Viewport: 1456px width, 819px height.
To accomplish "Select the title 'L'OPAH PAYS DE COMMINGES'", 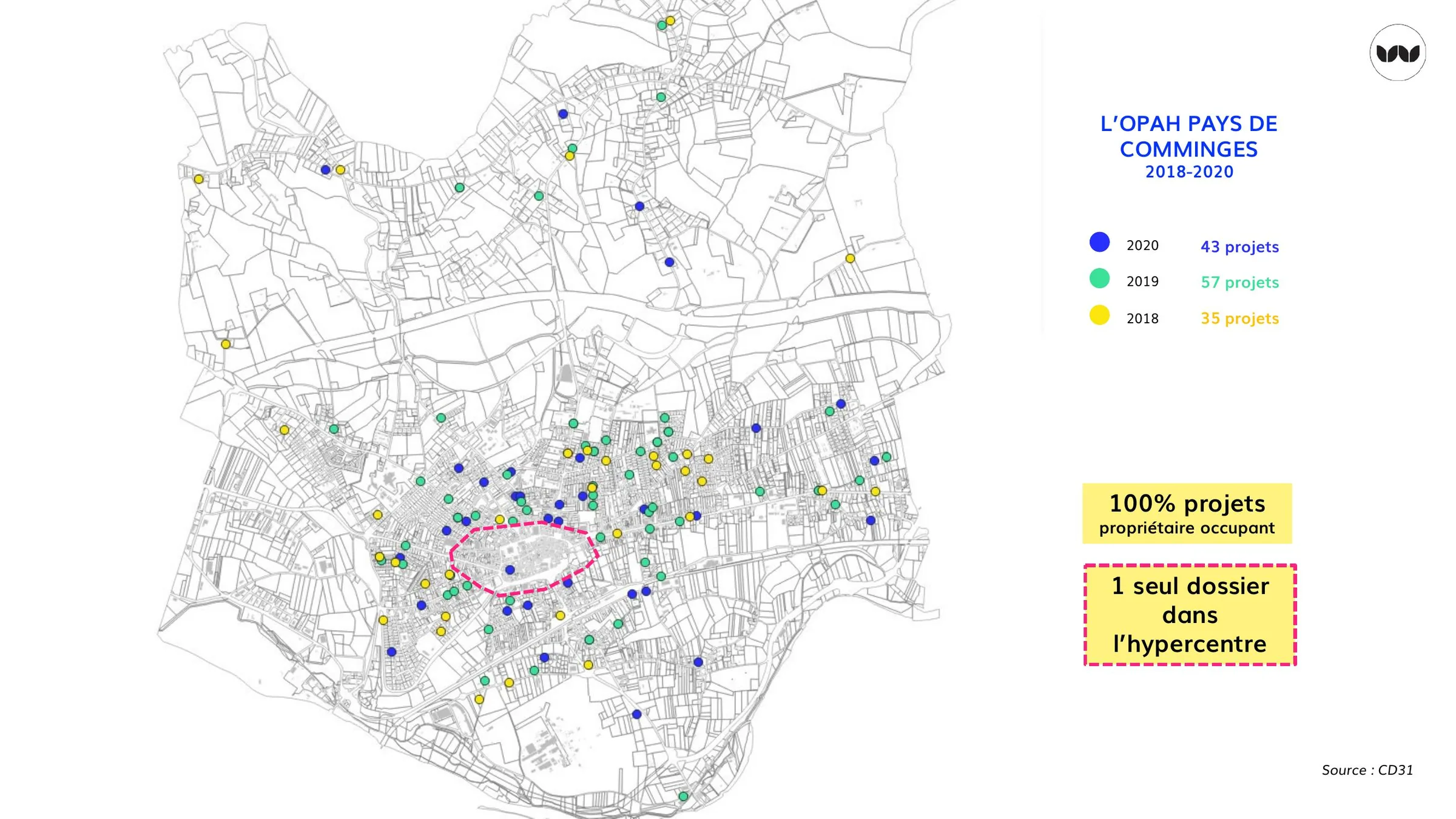I will (x=1188, y=136).
